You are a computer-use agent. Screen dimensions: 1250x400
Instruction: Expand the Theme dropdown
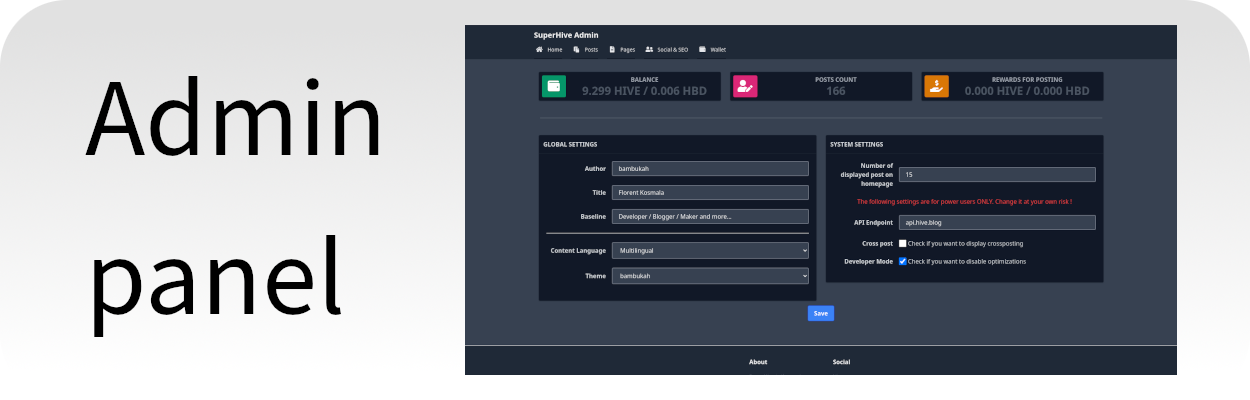click(x=710, y=275)
